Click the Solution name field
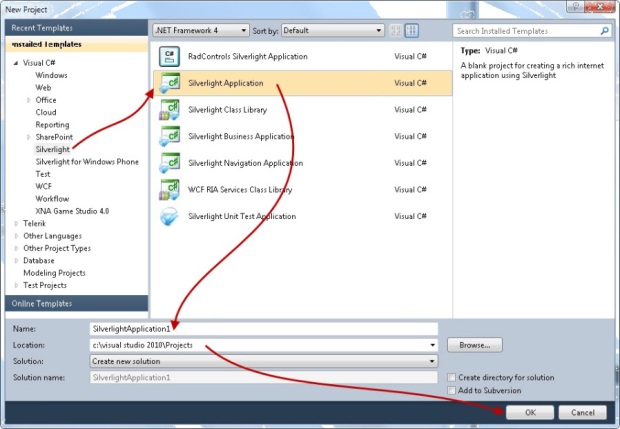The image size is (620, 429). tap(264, 377)
